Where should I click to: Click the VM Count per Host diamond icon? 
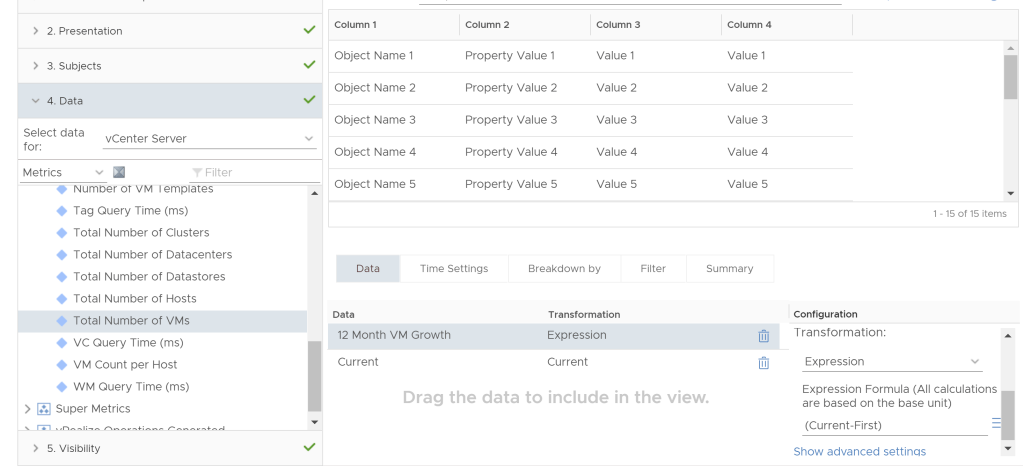(61, 365)
